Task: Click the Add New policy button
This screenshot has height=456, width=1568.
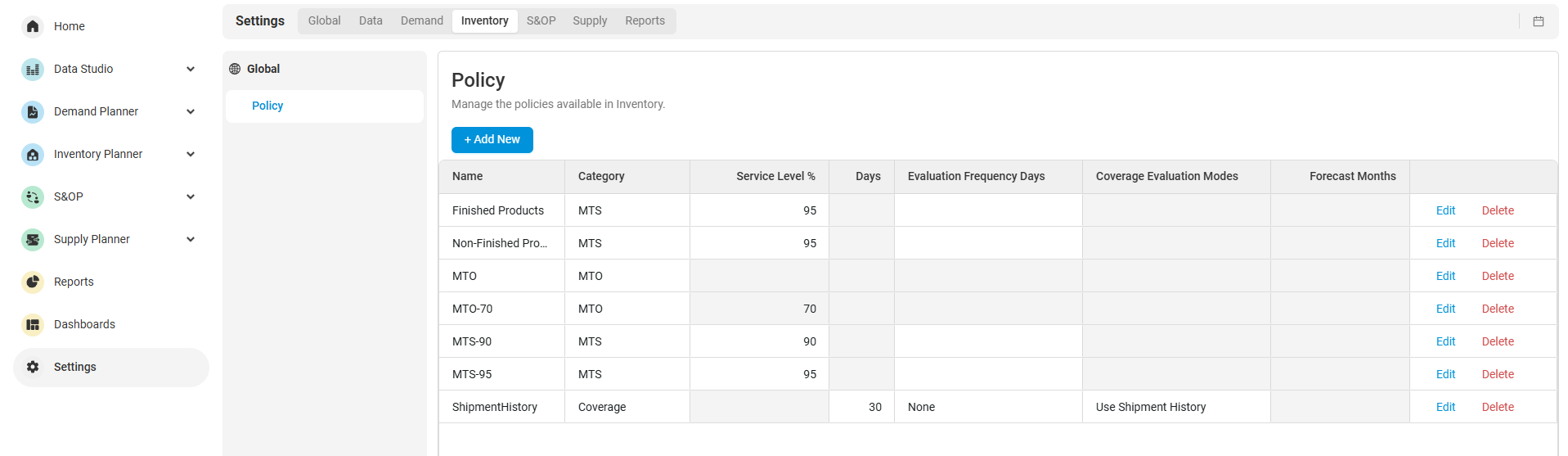Action: 492,140
